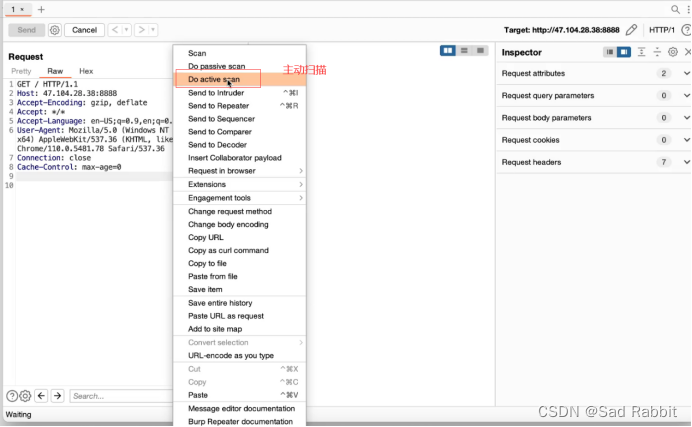Choose Send to Repeater menu item

pyautogui.click(x=240, y=106)
